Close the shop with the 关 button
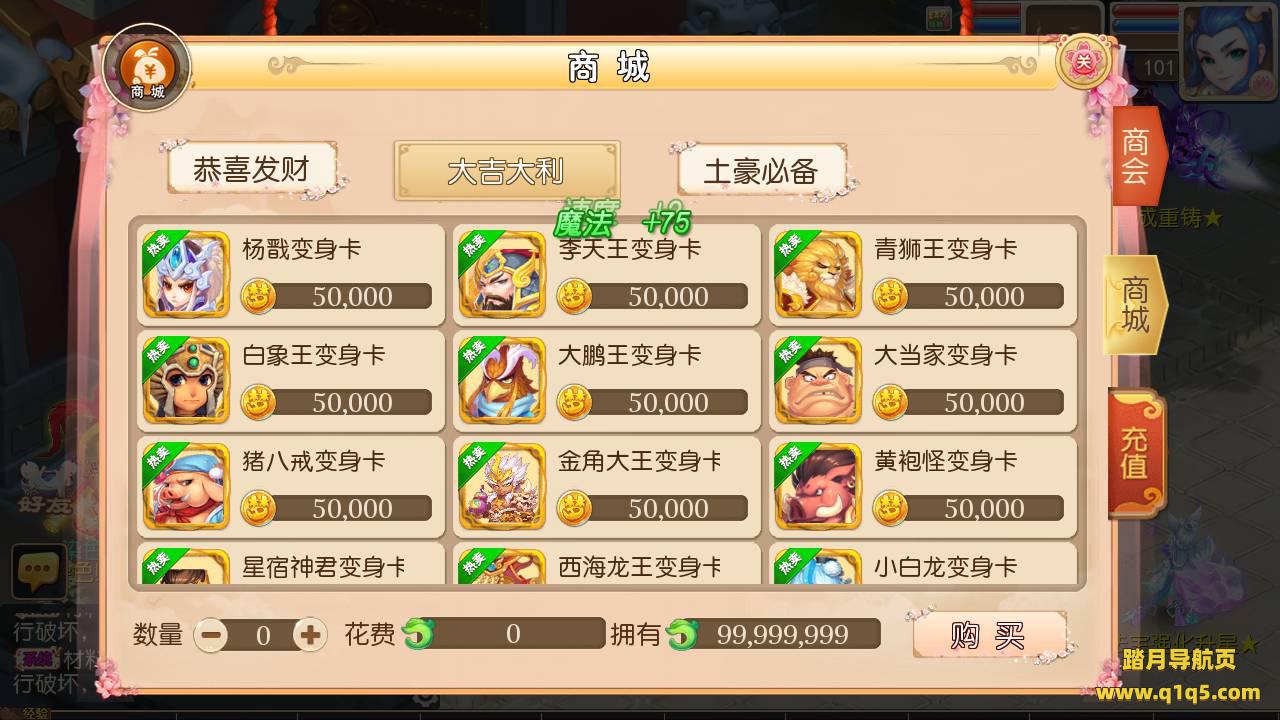 pyautogui.click(x=1085, y=62)
